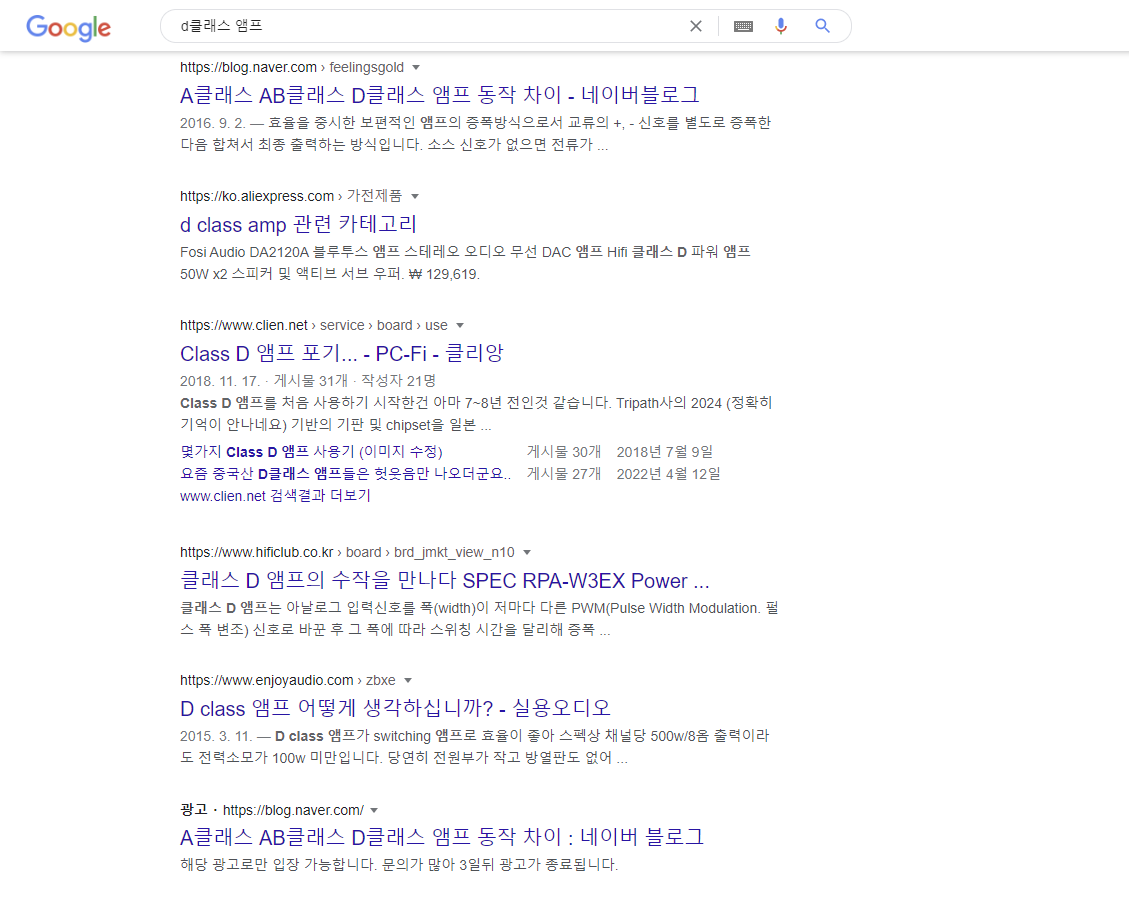
Task: Click the Google logo
Action: click(x=68, y=27)
